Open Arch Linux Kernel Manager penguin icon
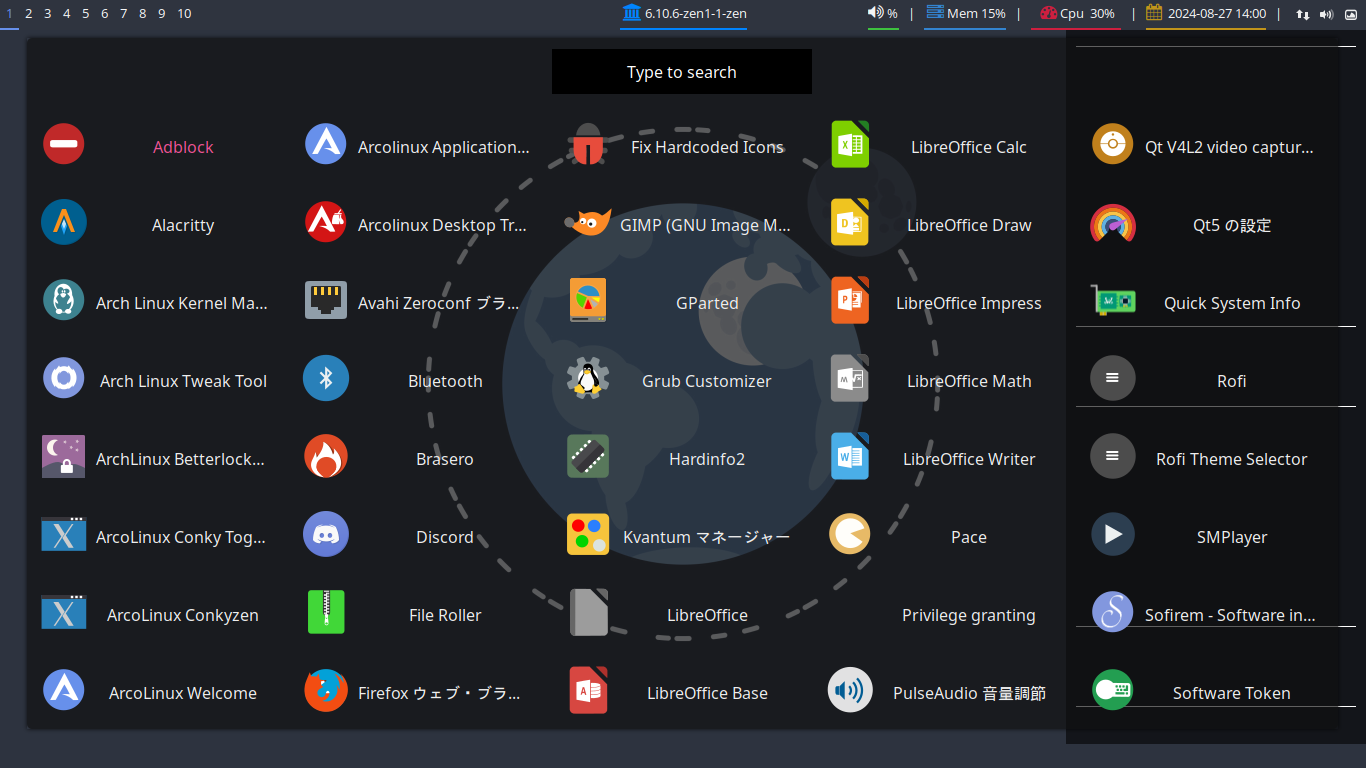 64,300
